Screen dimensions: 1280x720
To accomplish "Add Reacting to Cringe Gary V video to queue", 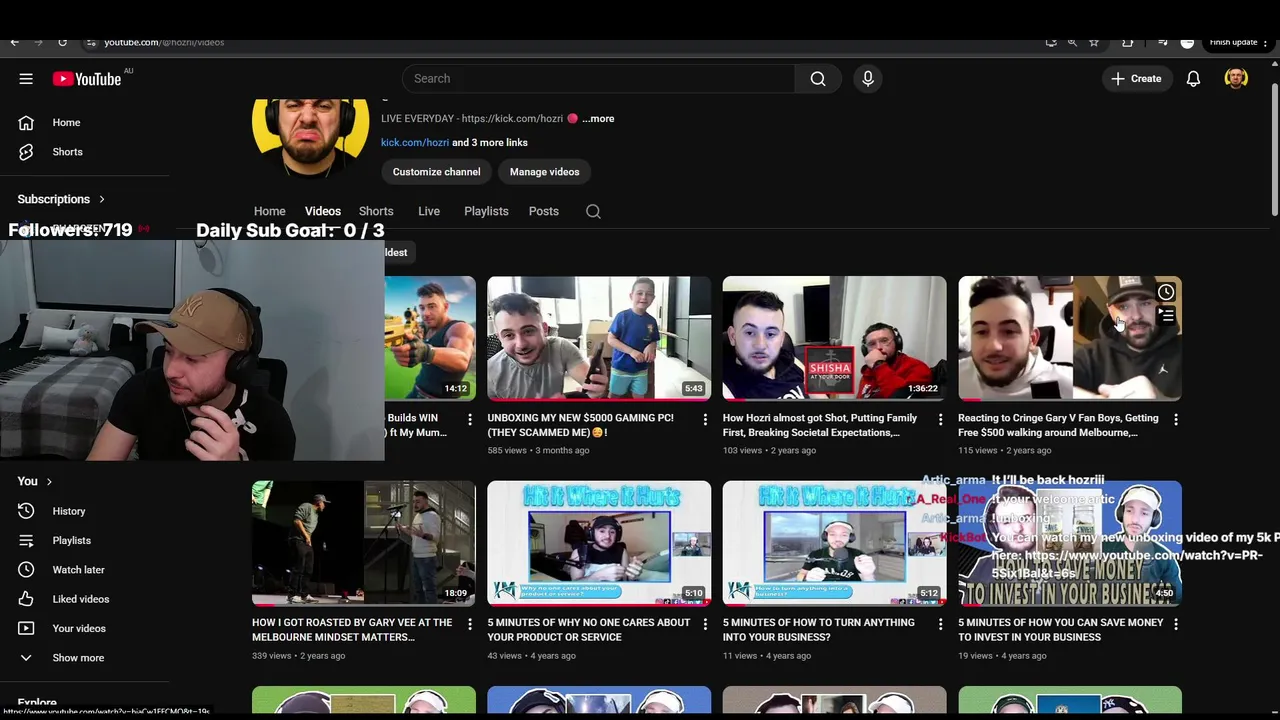I will [1166, 315].
